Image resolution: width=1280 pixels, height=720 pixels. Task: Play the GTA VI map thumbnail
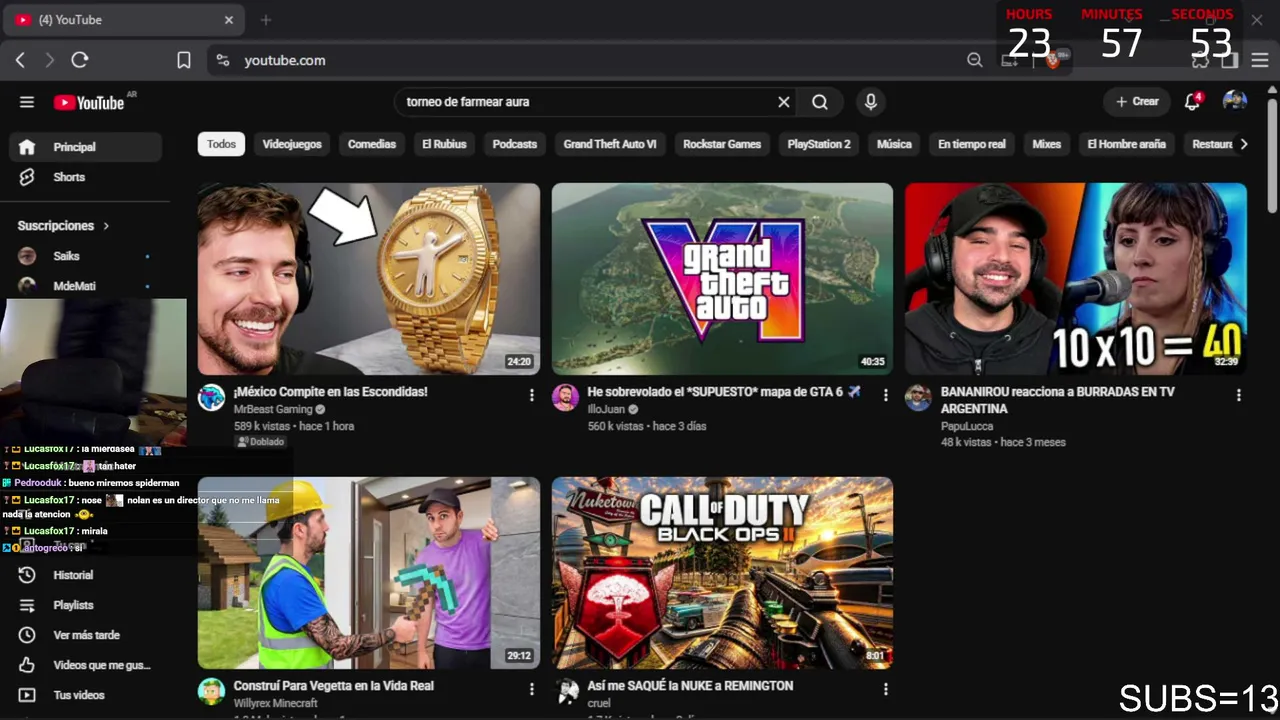722,279
